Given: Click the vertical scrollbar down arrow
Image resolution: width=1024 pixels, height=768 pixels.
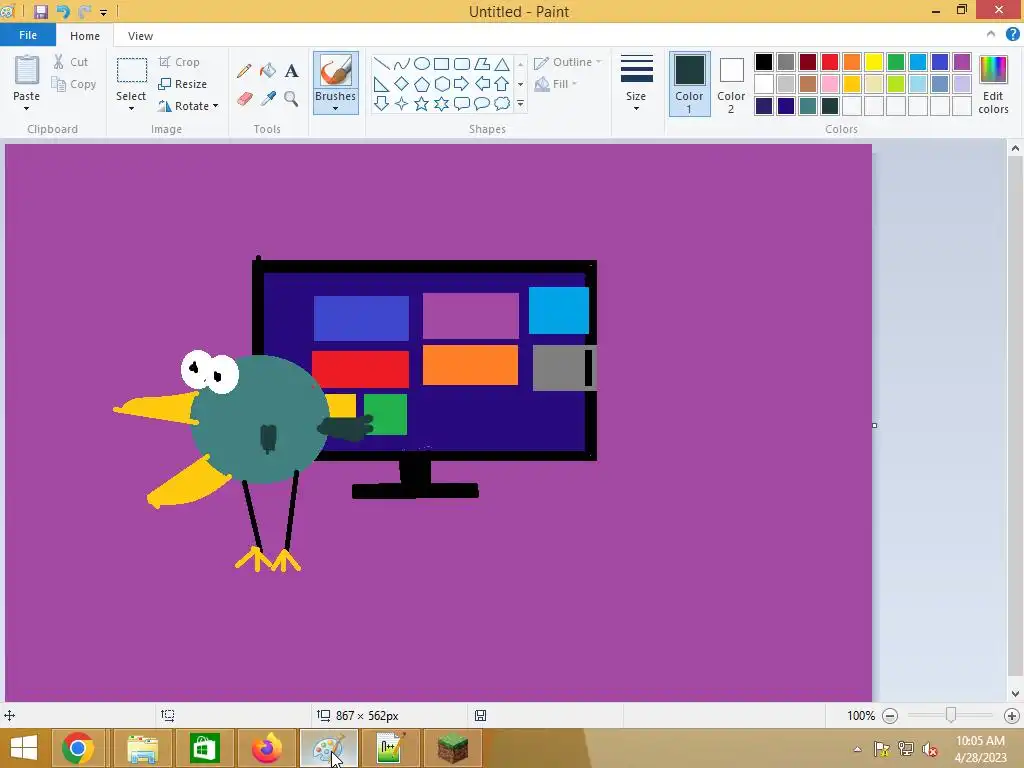Looking at the screenshot, I should [1015, 694].
